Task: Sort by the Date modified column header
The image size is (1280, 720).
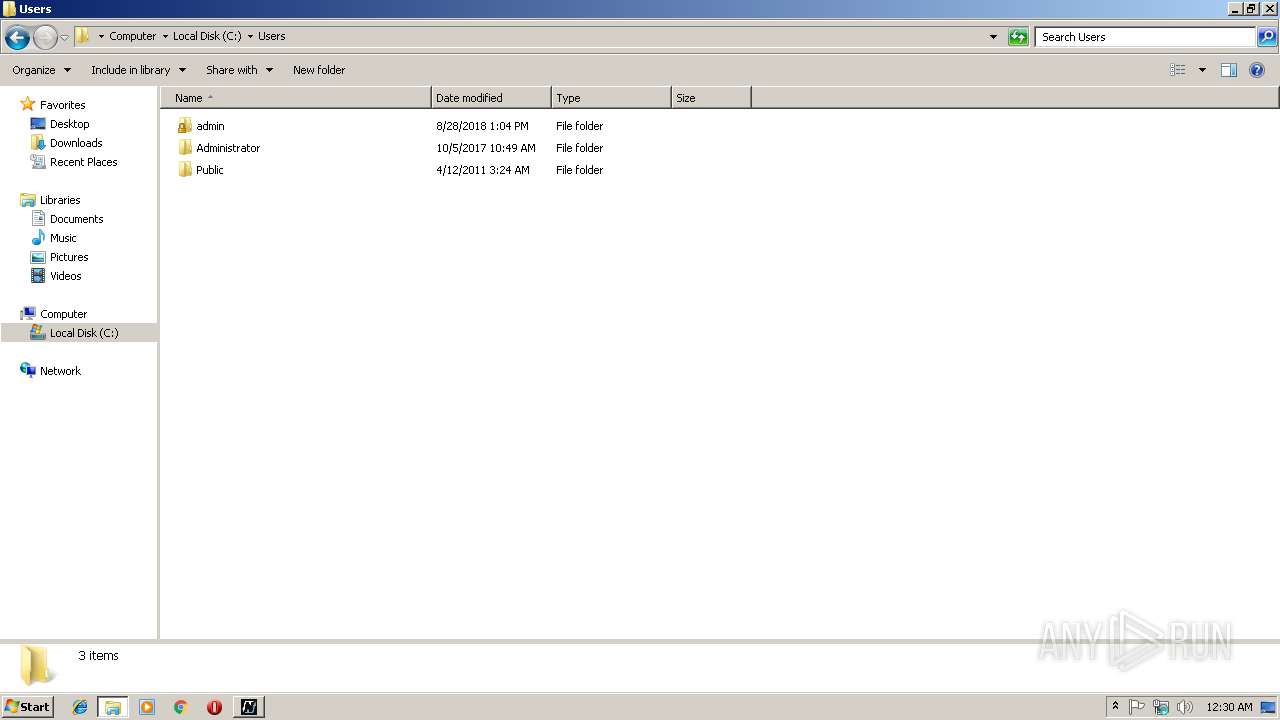Action: pyautogui.click(x=491, y=98)
